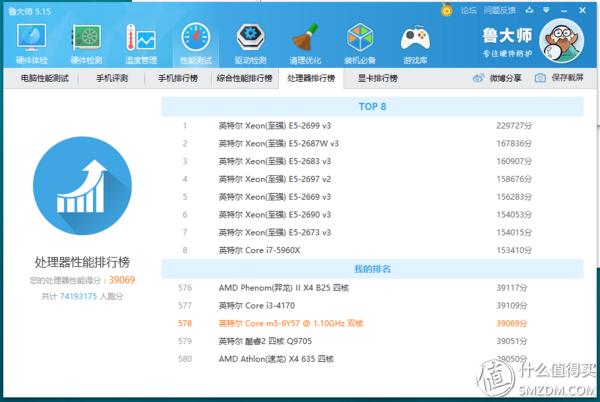Click the large ranking chart circle graphic
The image size is (600, 402).
pos(82,186)
